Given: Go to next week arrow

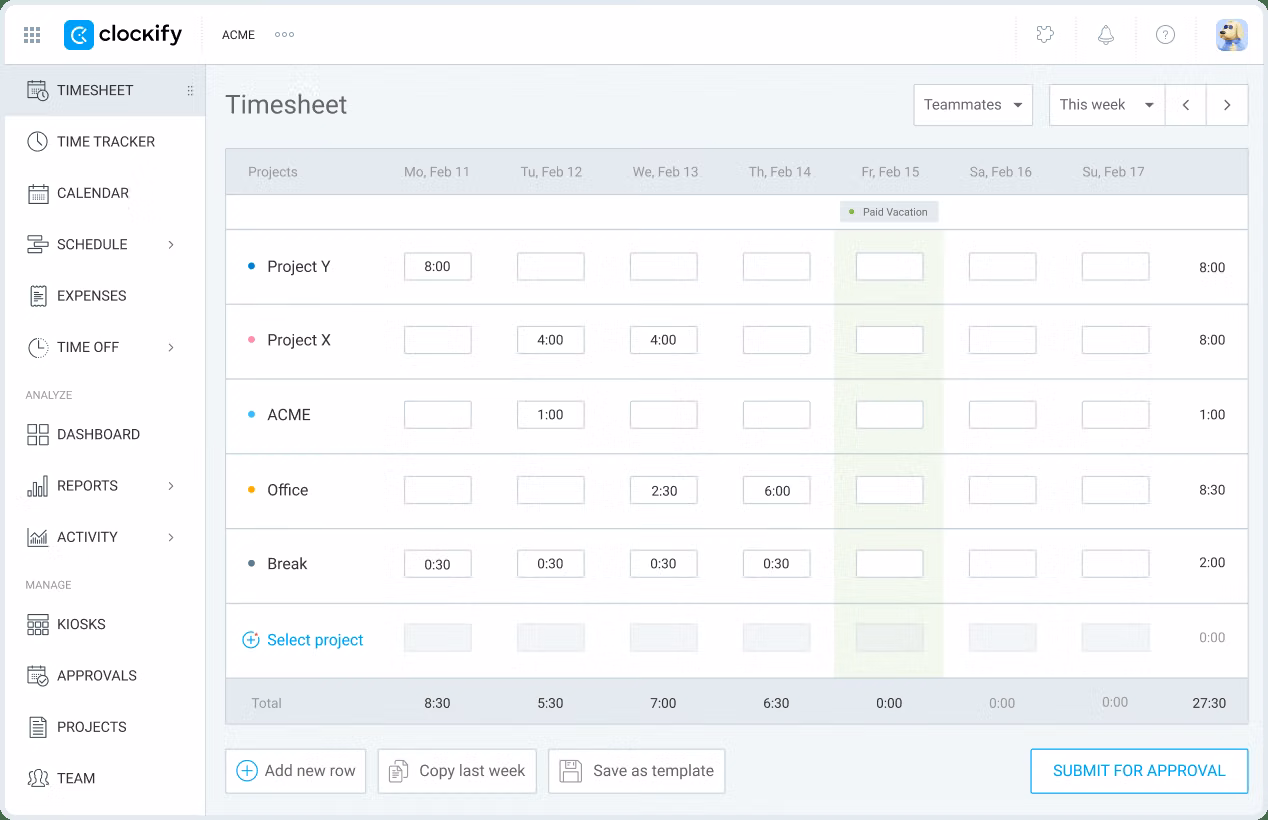Looking at the screenshot, I should (x=1227, y=105).
